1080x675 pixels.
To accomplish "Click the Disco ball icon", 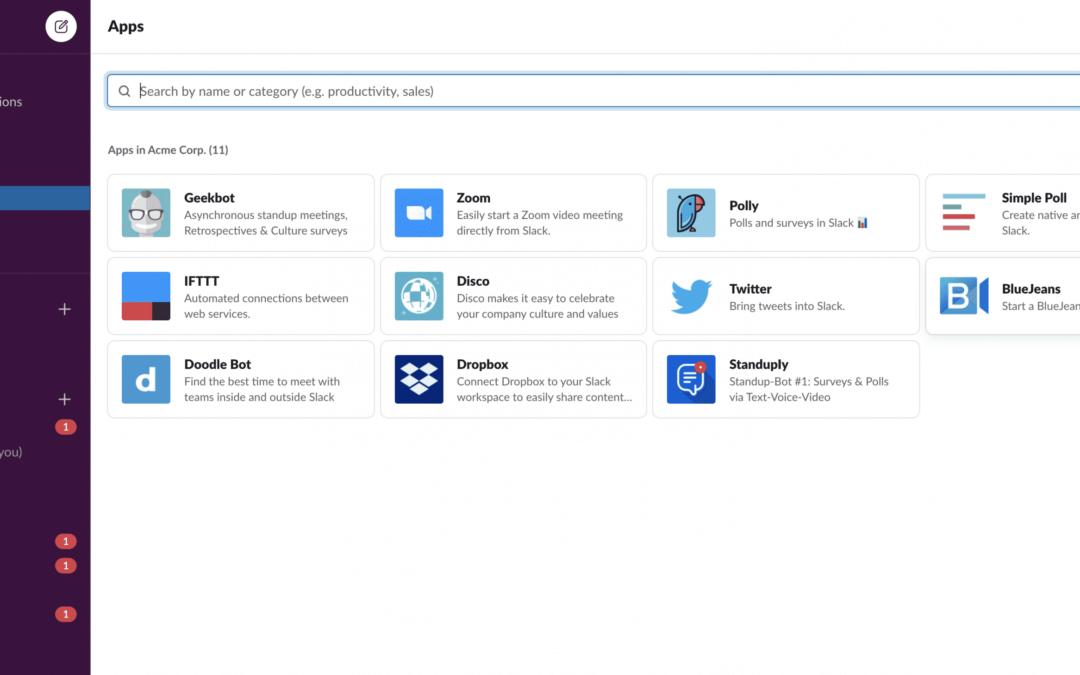I will [x=419, y=296].
